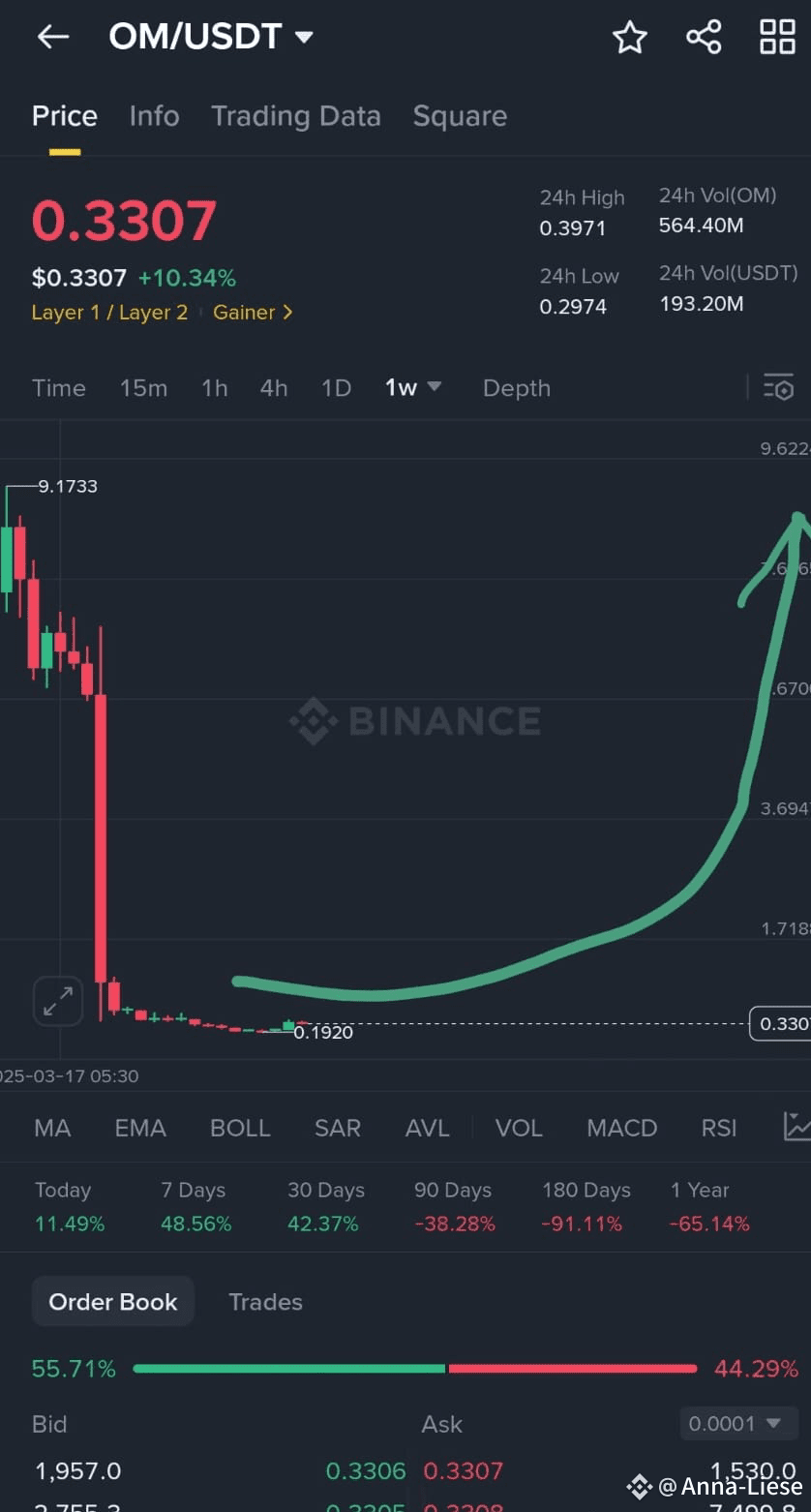
Task: Toggle the MA indicator
Action: point(52,1128)
